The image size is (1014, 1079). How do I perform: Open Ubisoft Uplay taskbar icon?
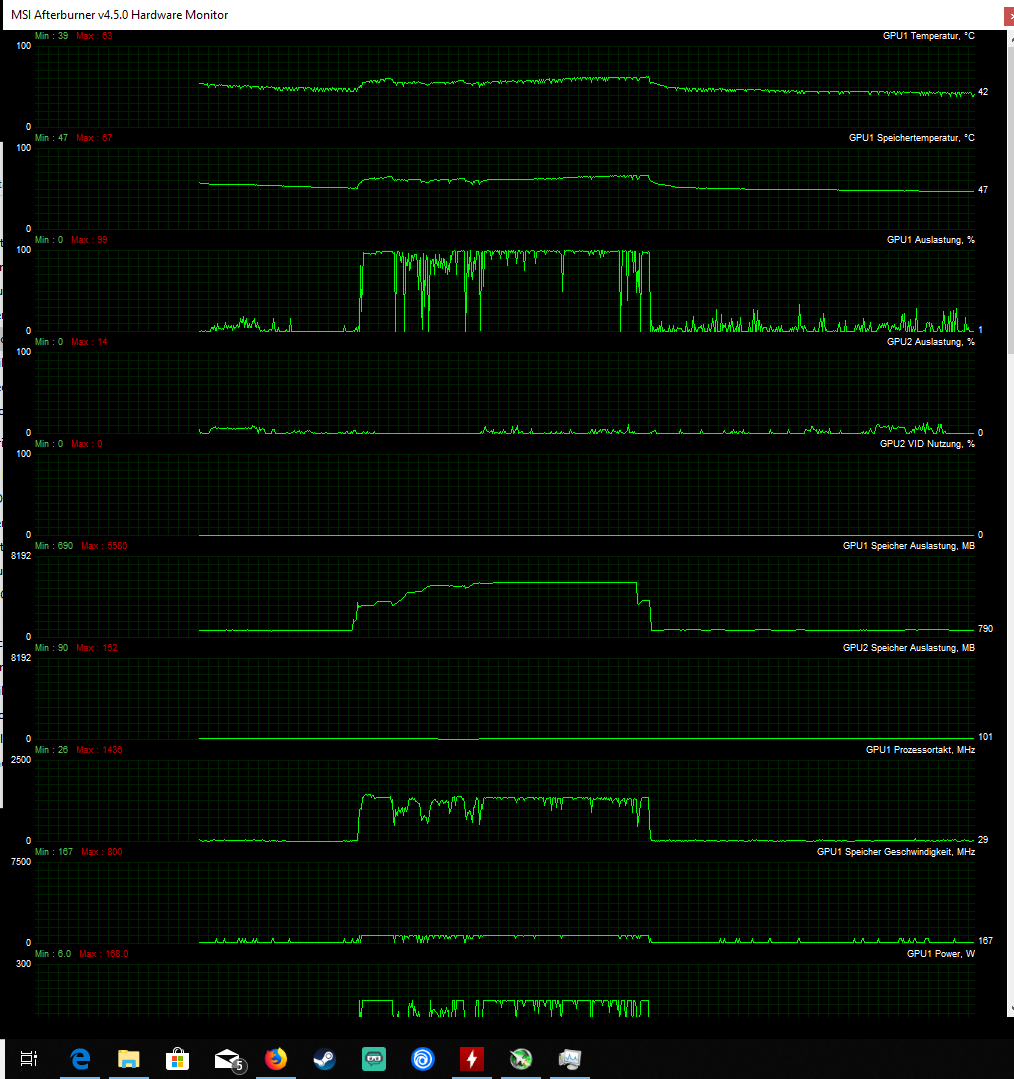point(422,1058)
